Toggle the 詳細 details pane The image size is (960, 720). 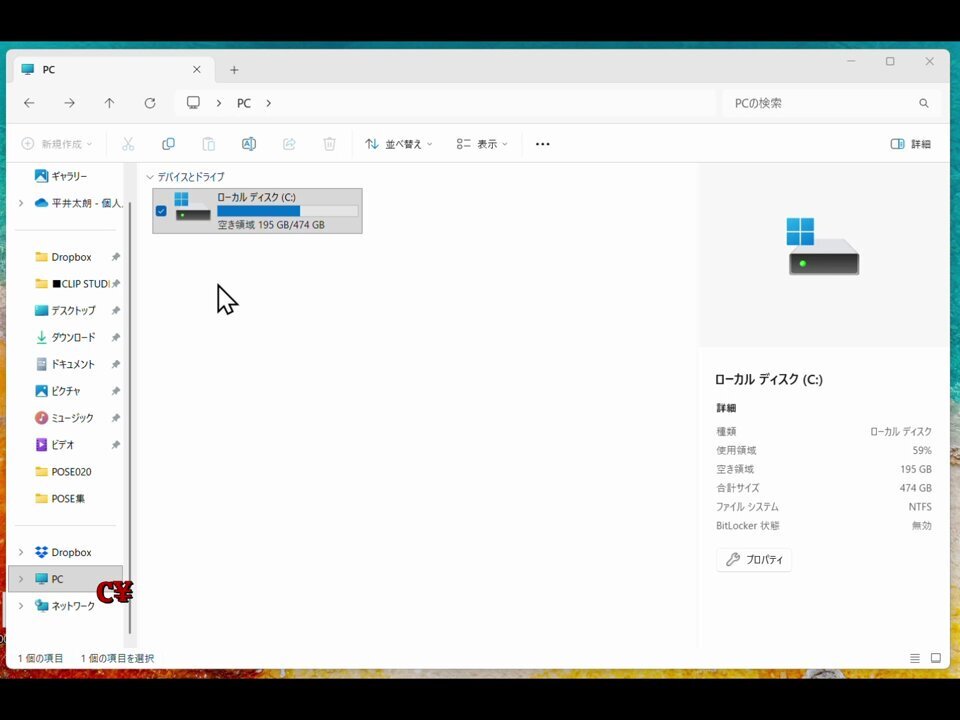click(x=910, y=144)
